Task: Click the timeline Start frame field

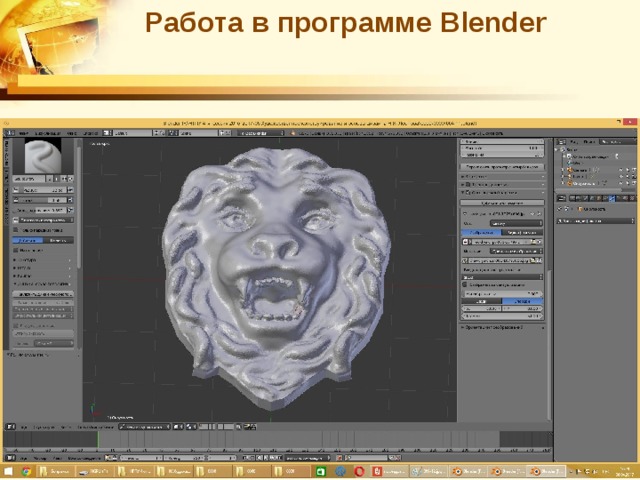Action: pyautogui.click(x=141, y=458)
